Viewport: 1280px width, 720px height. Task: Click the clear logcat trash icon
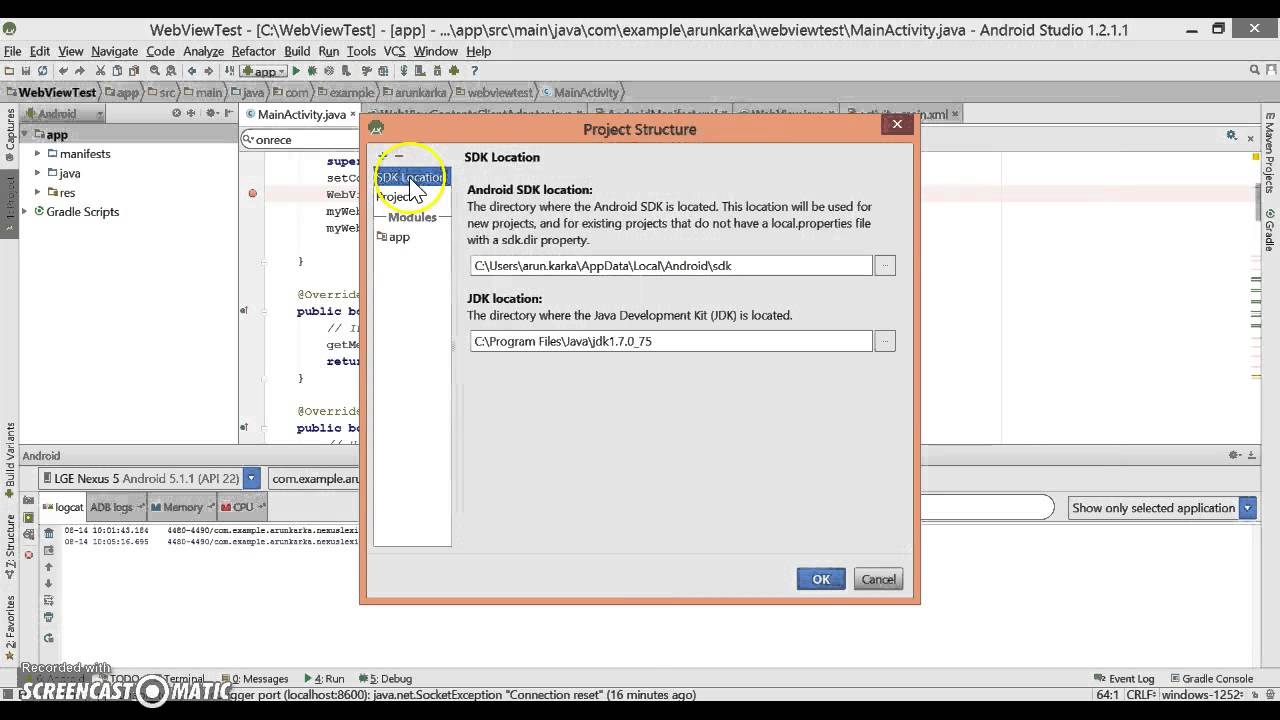click(48, 533)
